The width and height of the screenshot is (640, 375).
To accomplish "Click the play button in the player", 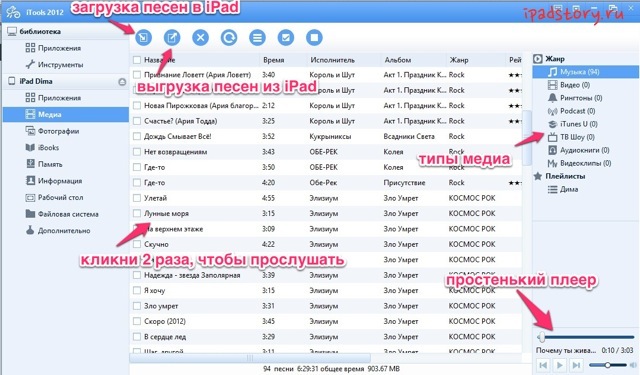I will pyautogui.click(x=560, y=365).
